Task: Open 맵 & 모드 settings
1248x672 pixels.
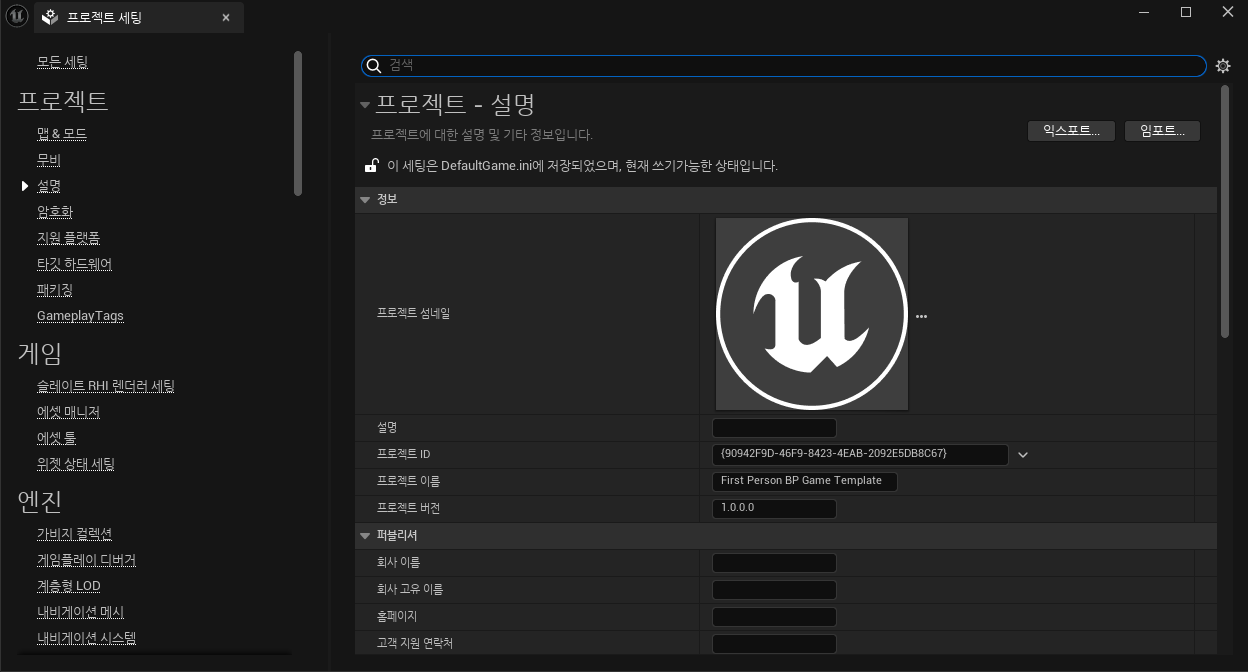Action: [62, 134]
